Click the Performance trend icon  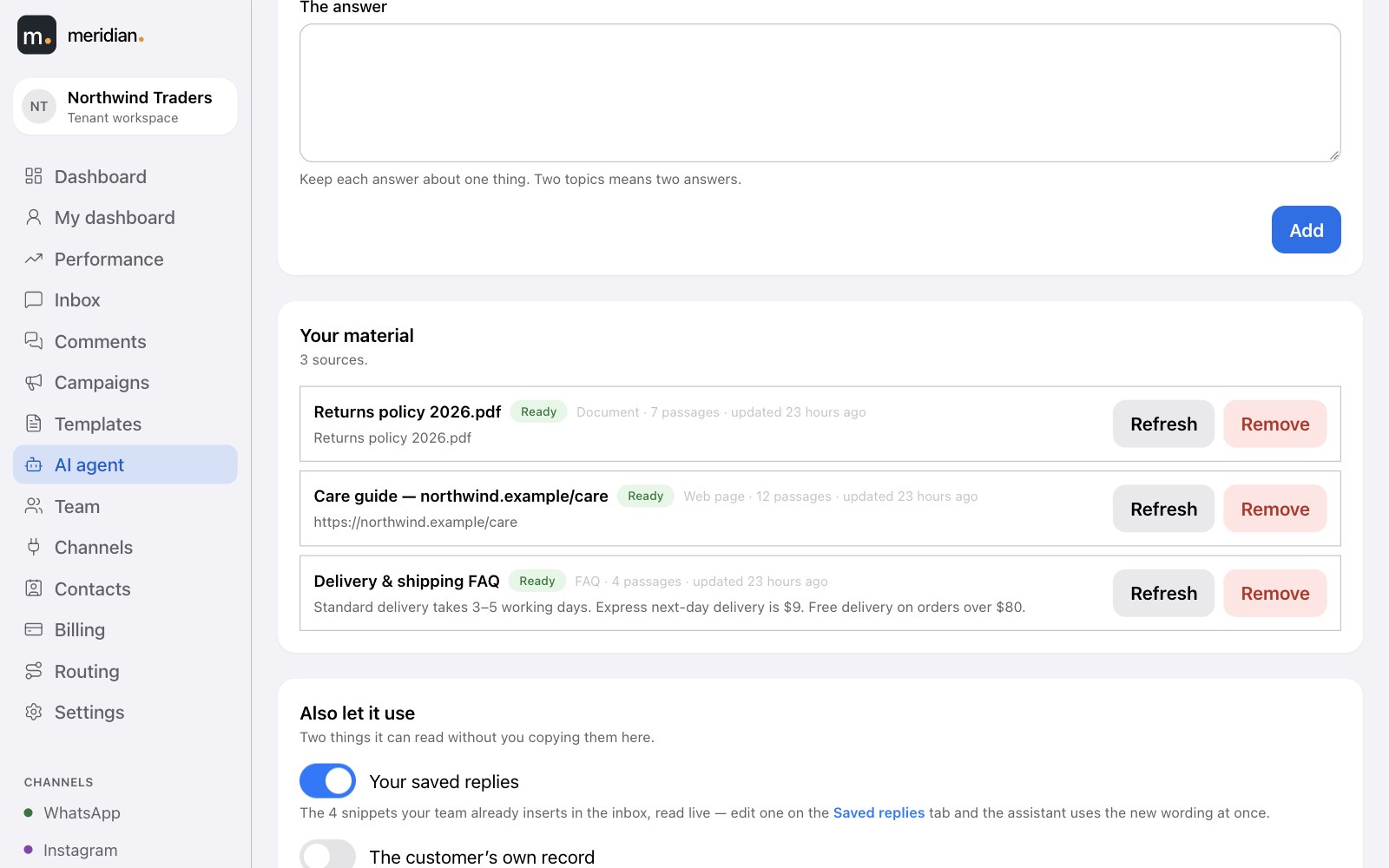34,259
